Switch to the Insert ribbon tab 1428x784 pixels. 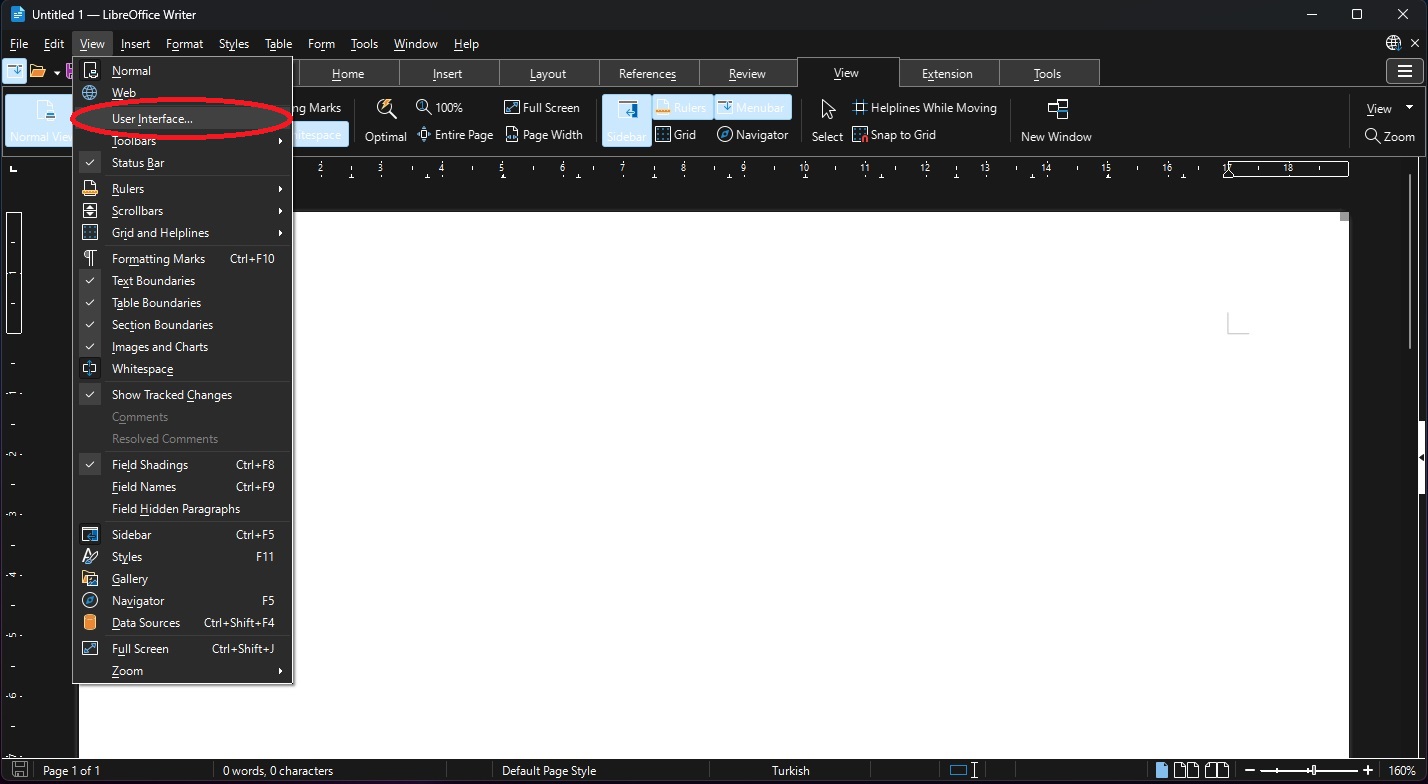[448, 73]
